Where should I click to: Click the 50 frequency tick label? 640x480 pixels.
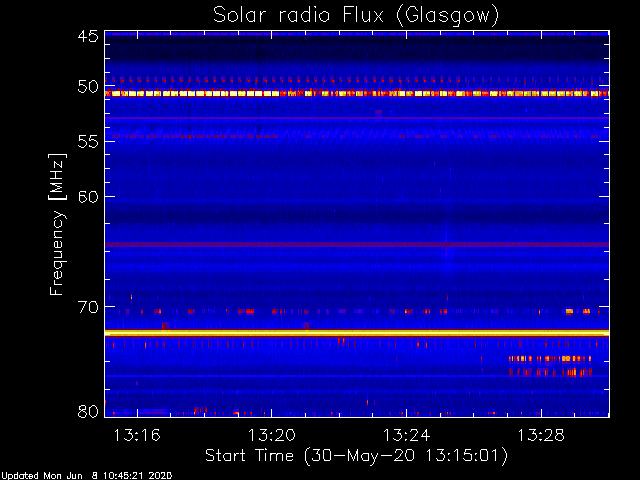point(88,87)
